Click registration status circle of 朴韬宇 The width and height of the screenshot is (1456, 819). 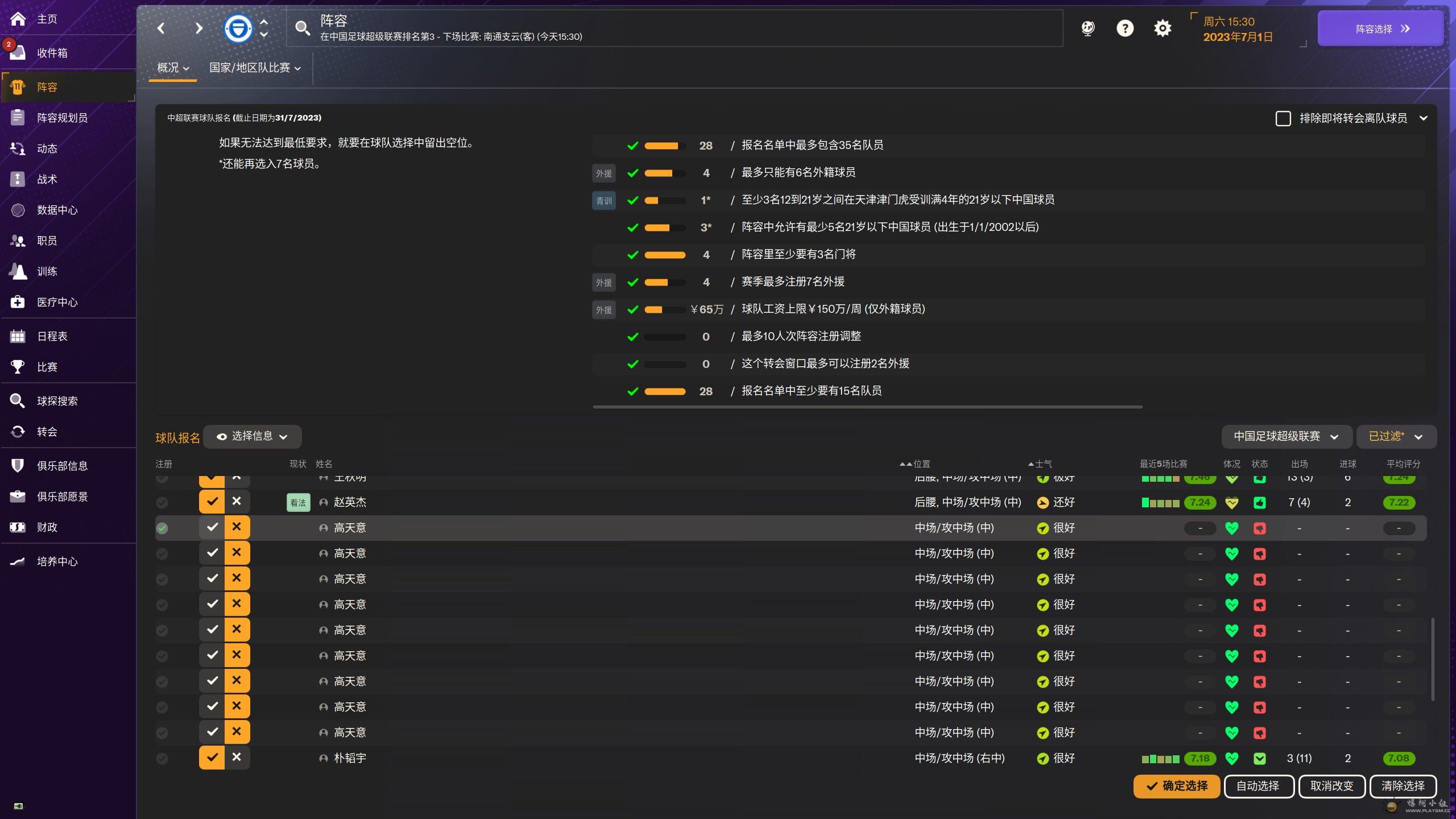pyautogui.click(x=162, y=758)
